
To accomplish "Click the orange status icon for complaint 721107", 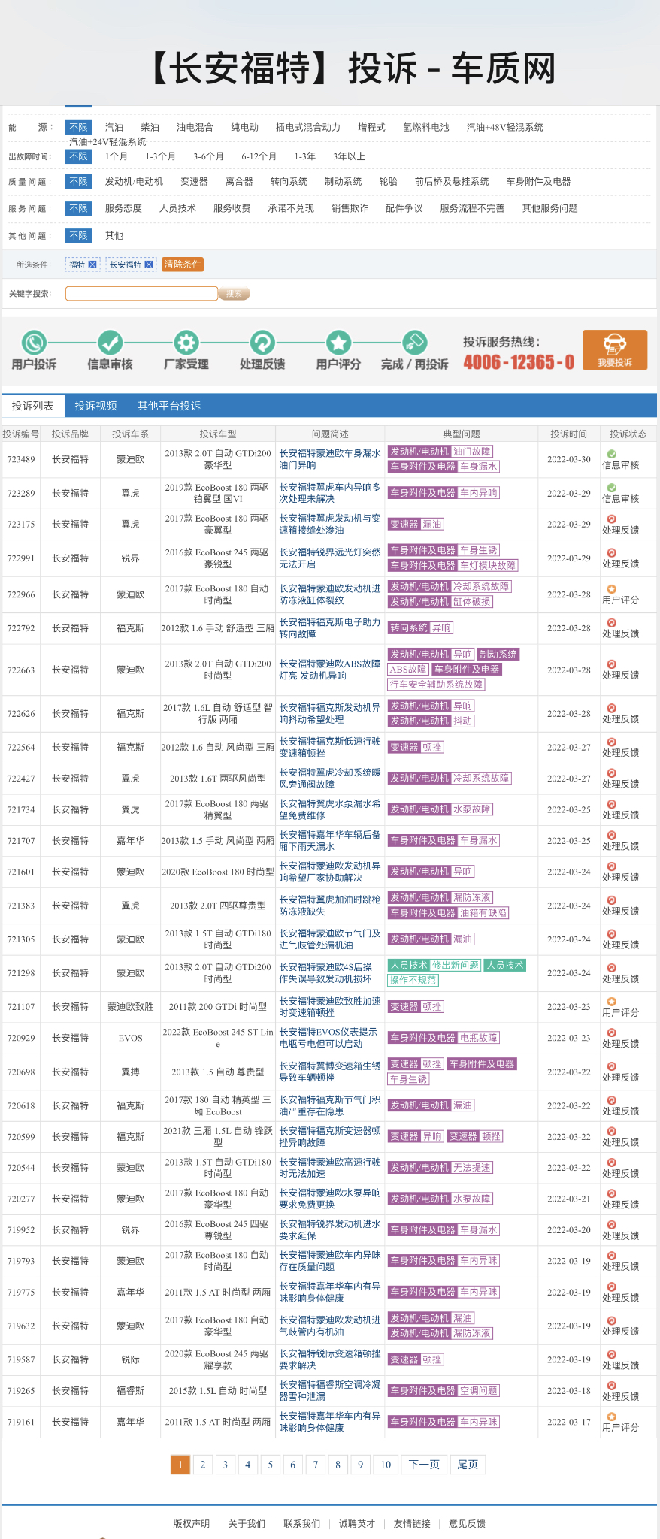I will (611, 1001).
